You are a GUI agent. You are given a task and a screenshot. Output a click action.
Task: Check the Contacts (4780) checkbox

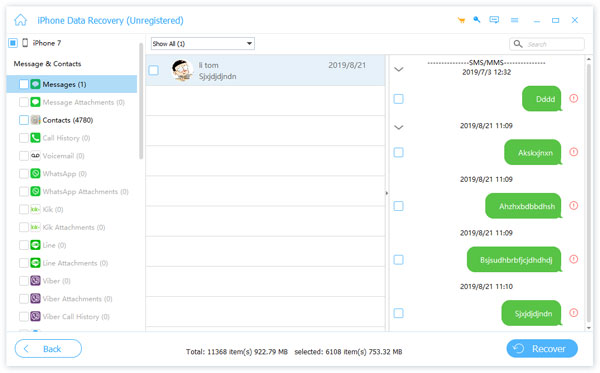point(24,120)
